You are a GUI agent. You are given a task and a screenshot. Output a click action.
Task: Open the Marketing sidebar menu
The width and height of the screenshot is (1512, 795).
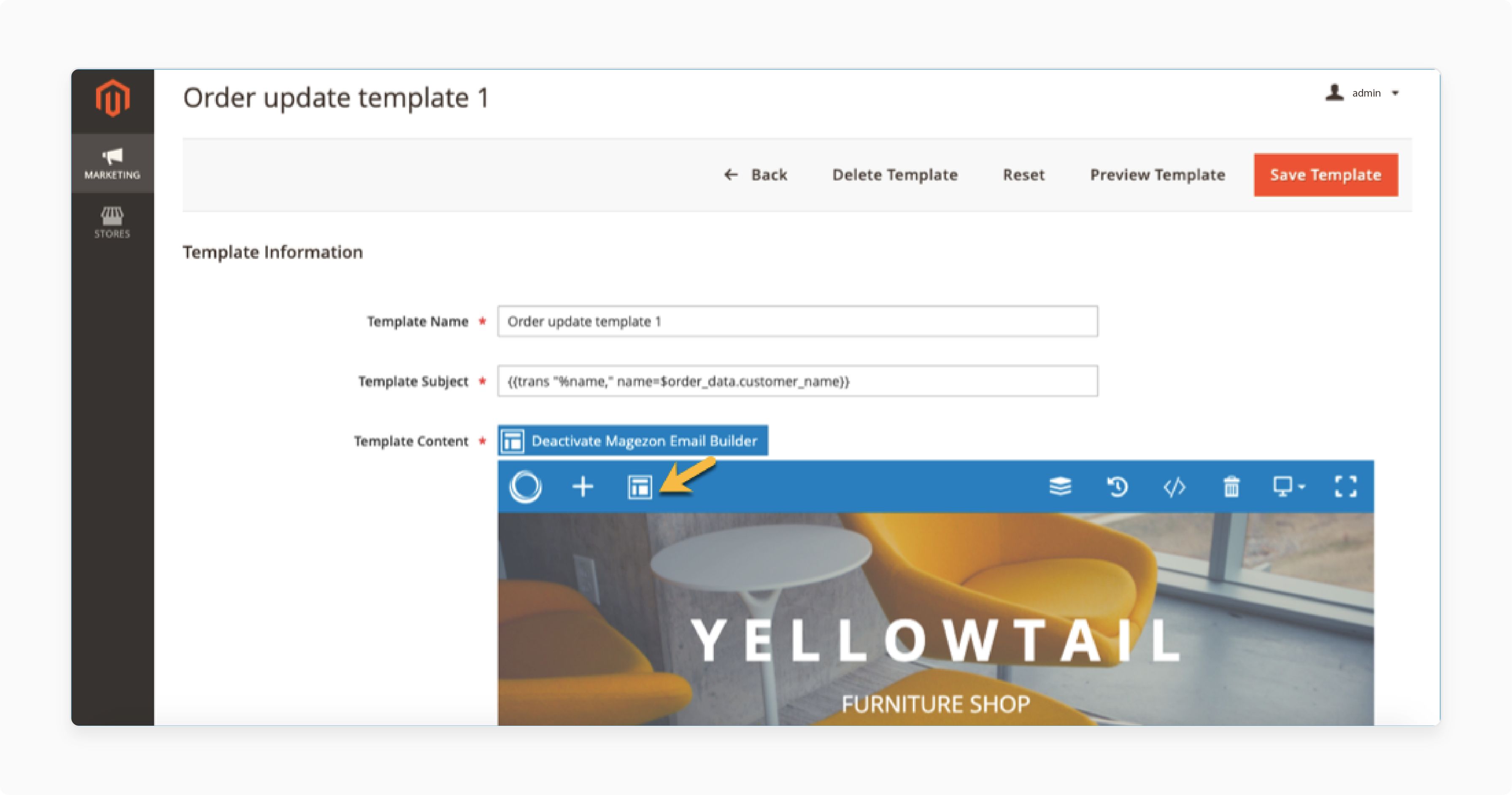[x=112, y=163]
